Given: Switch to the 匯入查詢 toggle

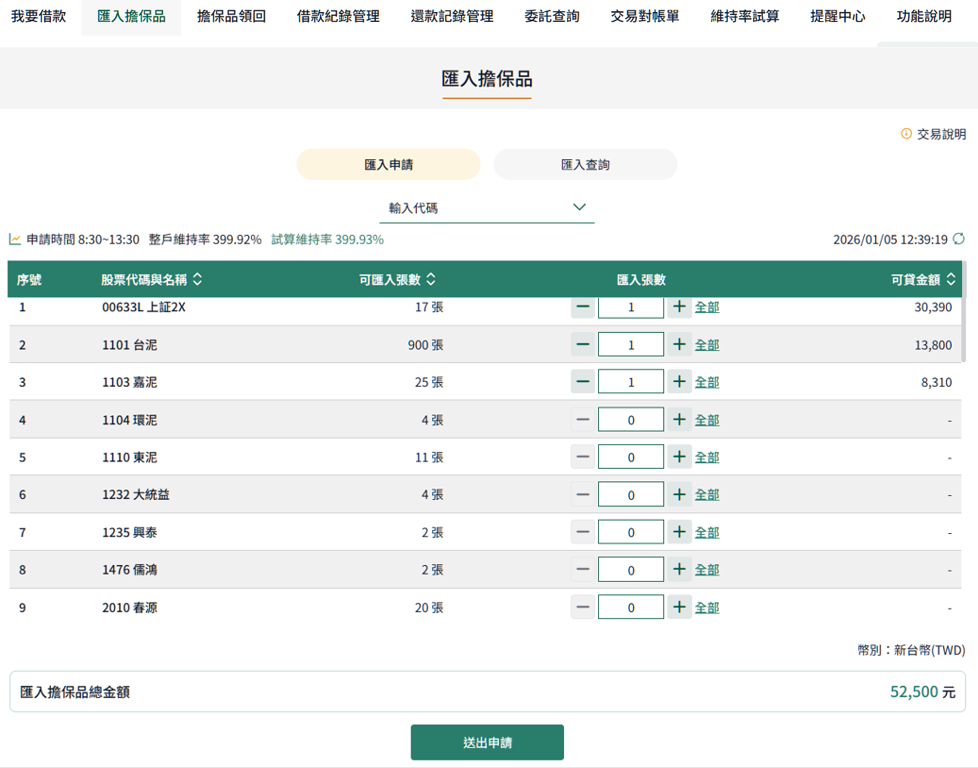Looking at the screenshot, I should (x=585, y=165).
